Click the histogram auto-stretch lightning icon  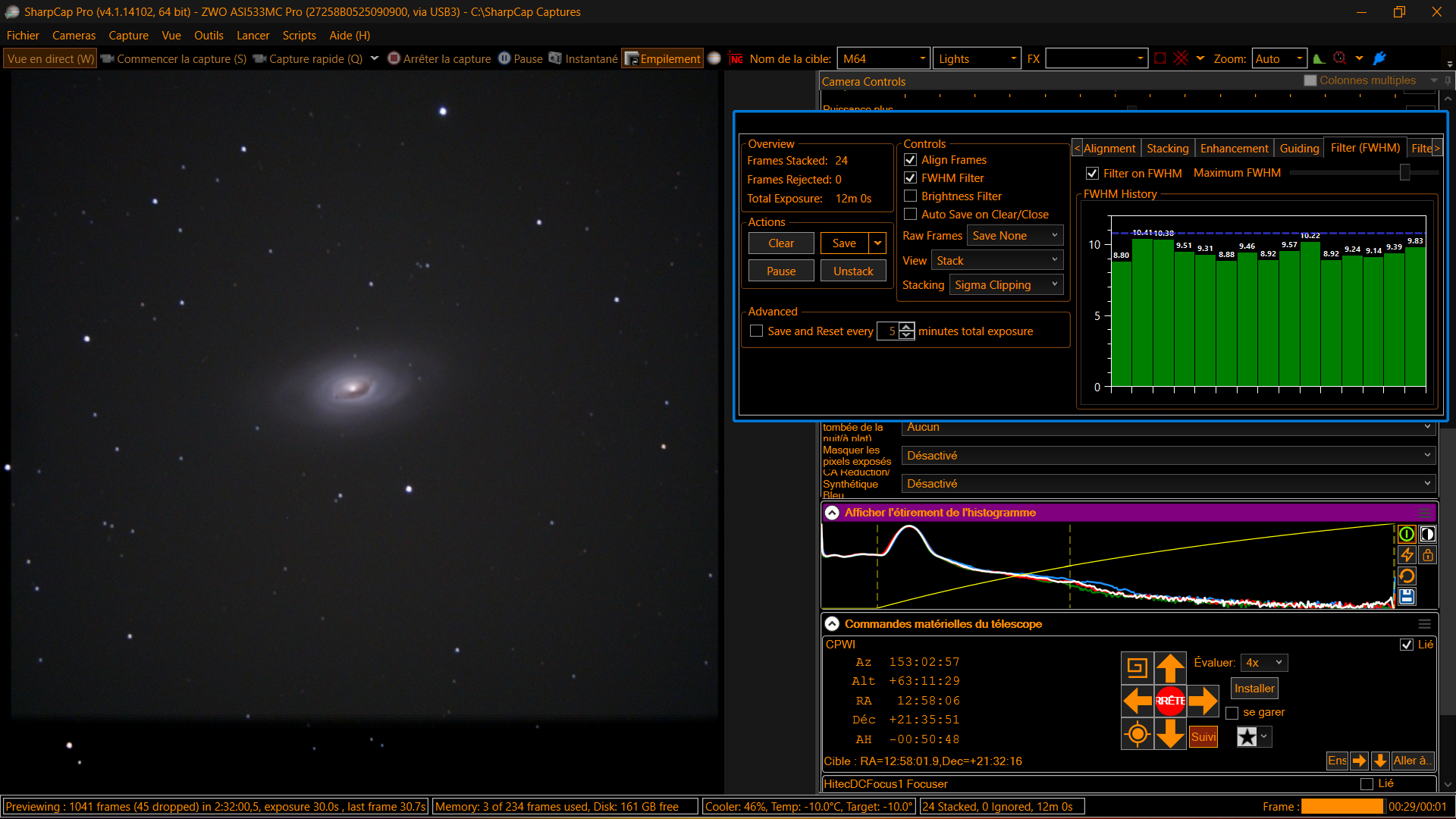tap(1407, 555)
